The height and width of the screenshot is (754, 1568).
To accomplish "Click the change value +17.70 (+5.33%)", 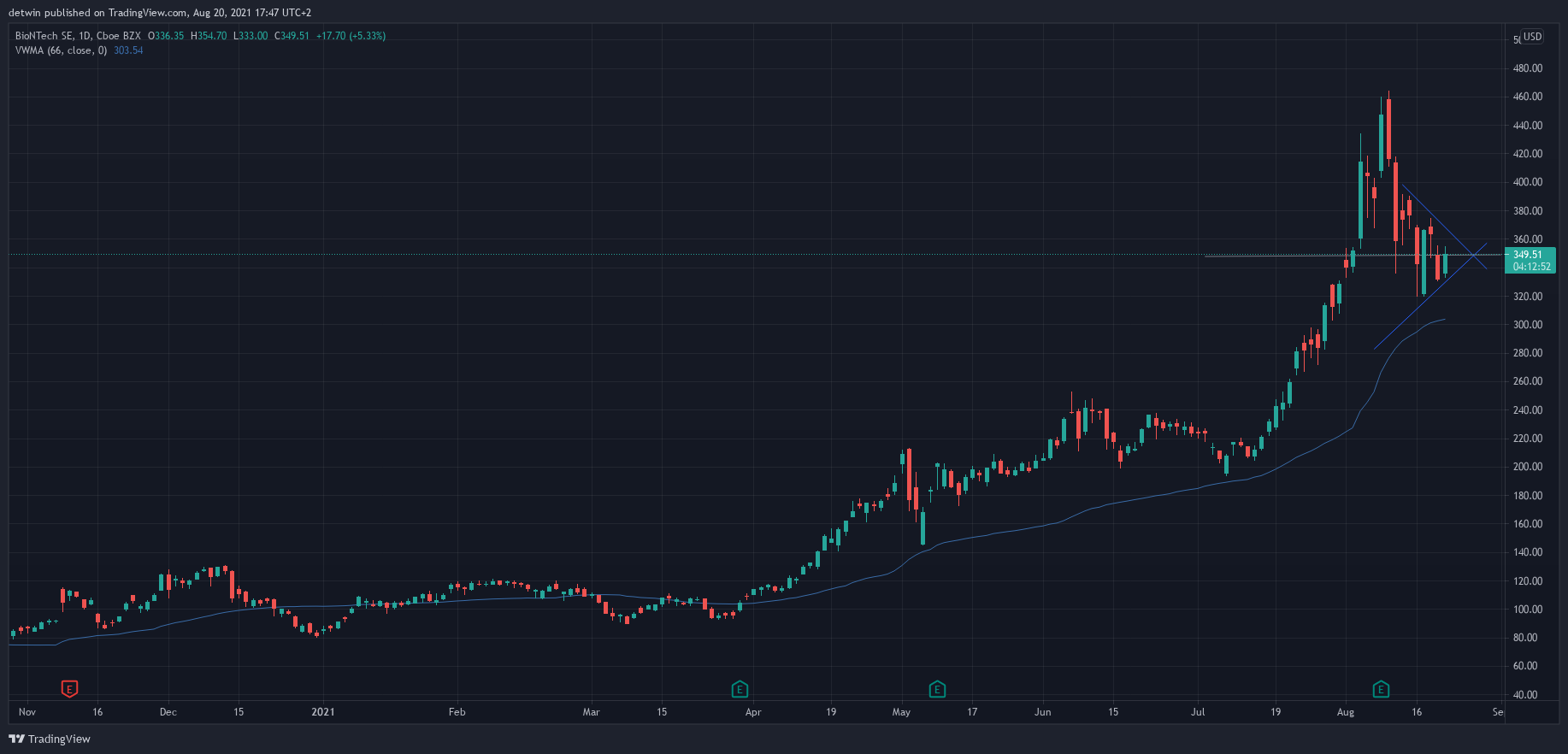I will (351, 36).
